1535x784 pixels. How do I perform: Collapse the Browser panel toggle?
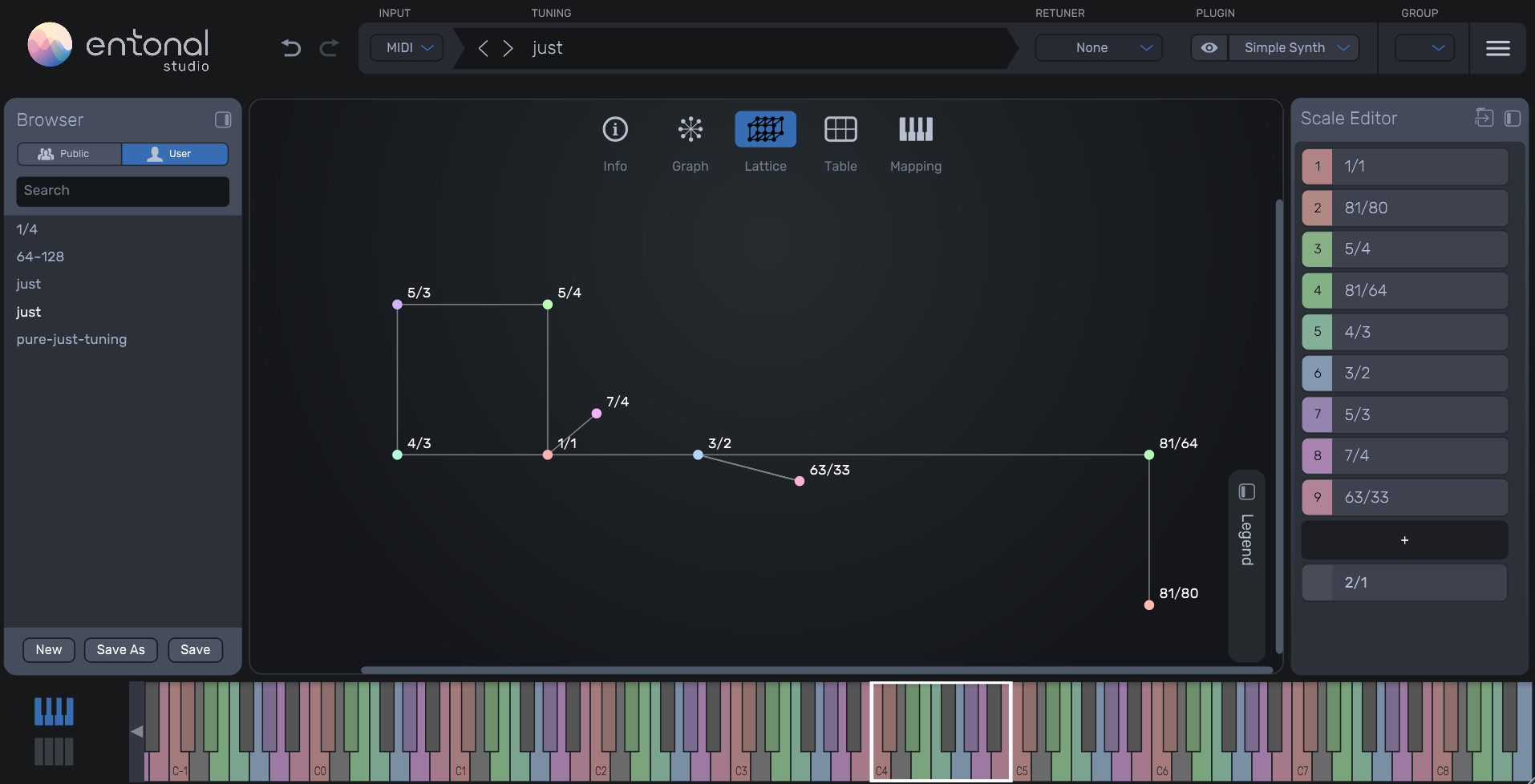tap(223, 119)
